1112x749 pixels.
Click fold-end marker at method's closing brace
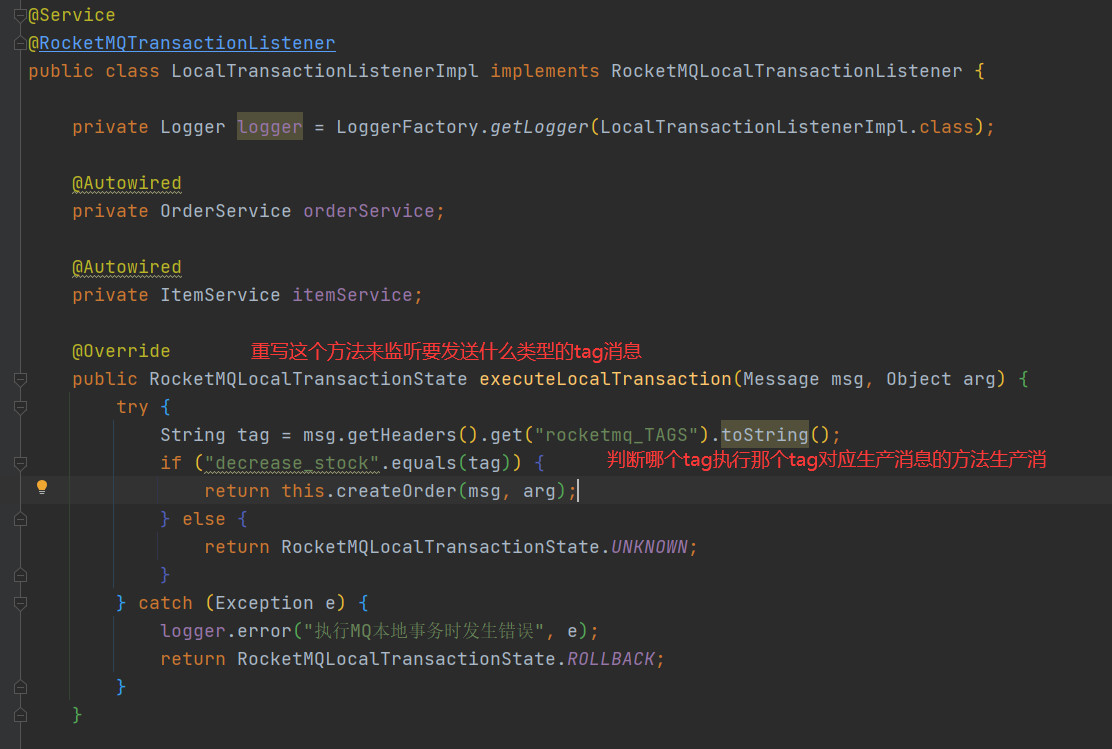pyautogui.click(x=21, y=715)
